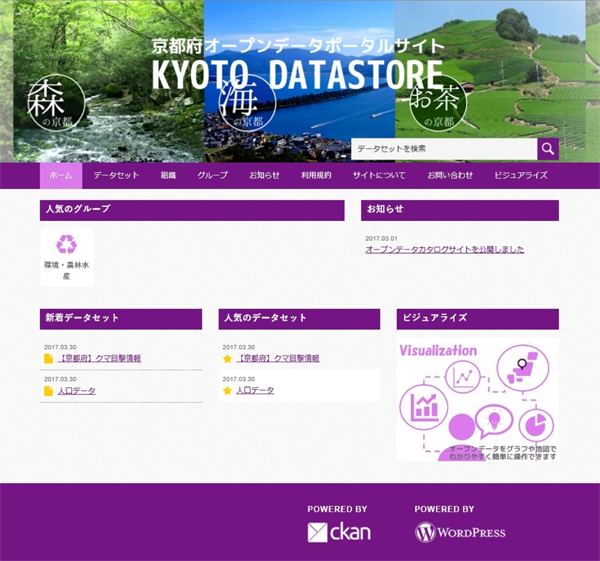The height and width of the screenshot is (561, 600).
Task: Open the 組織 menu item
Action: coord(168,175)
